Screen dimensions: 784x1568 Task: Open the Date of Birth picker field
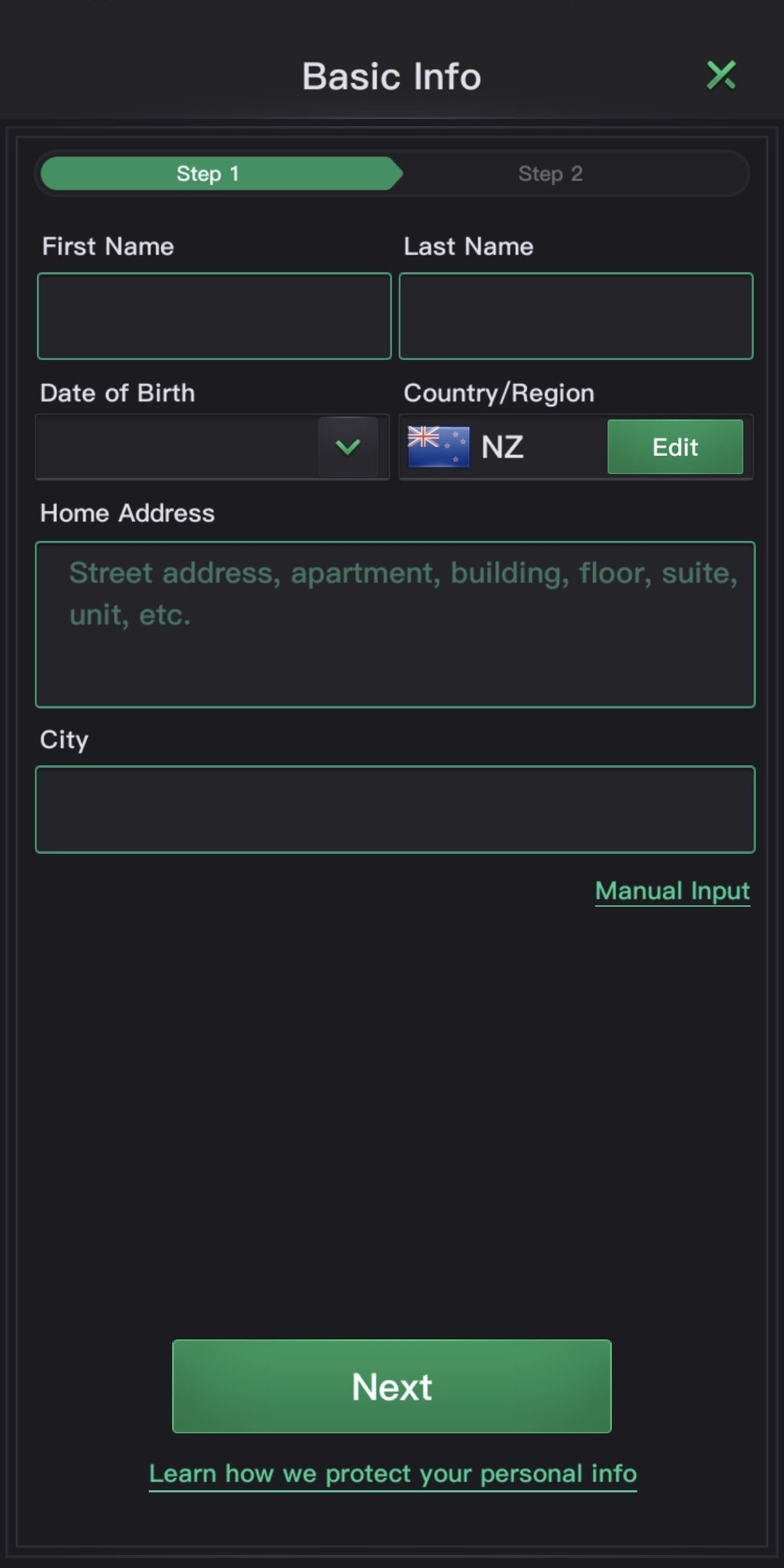(212, 447)
